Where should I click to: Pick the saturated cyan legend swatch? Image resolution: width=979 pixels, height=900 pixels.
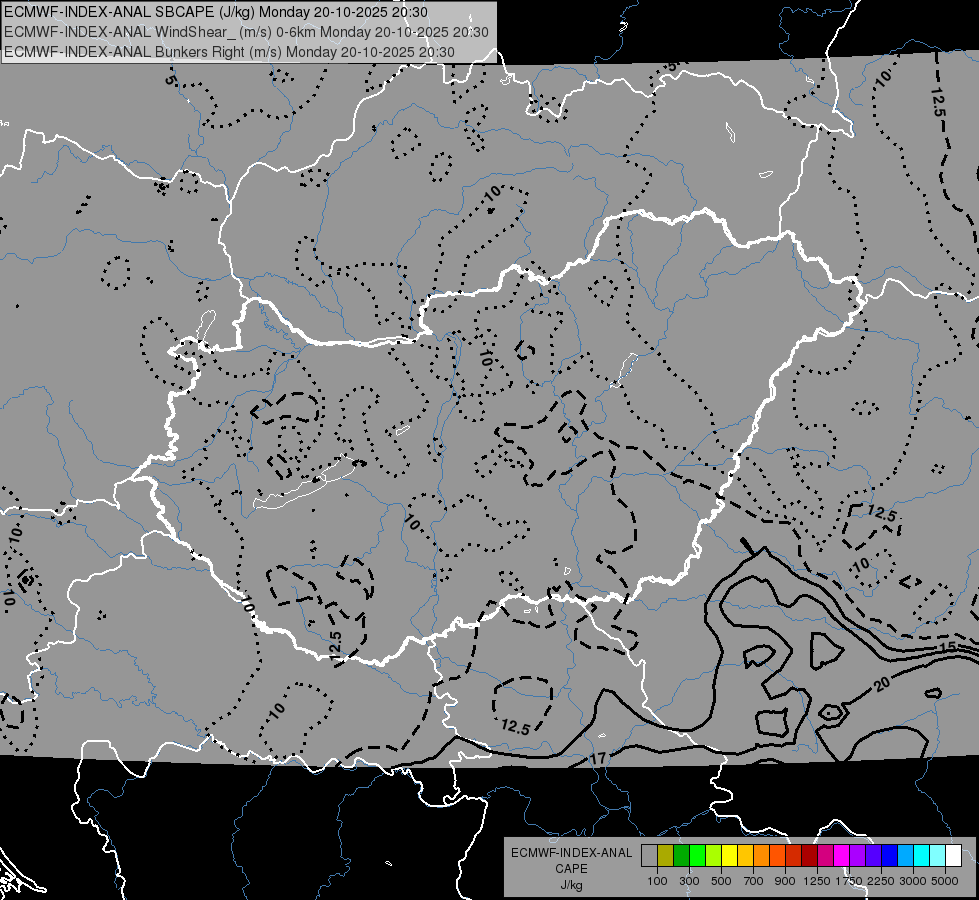pyautogui.click(x=922, y=855)
